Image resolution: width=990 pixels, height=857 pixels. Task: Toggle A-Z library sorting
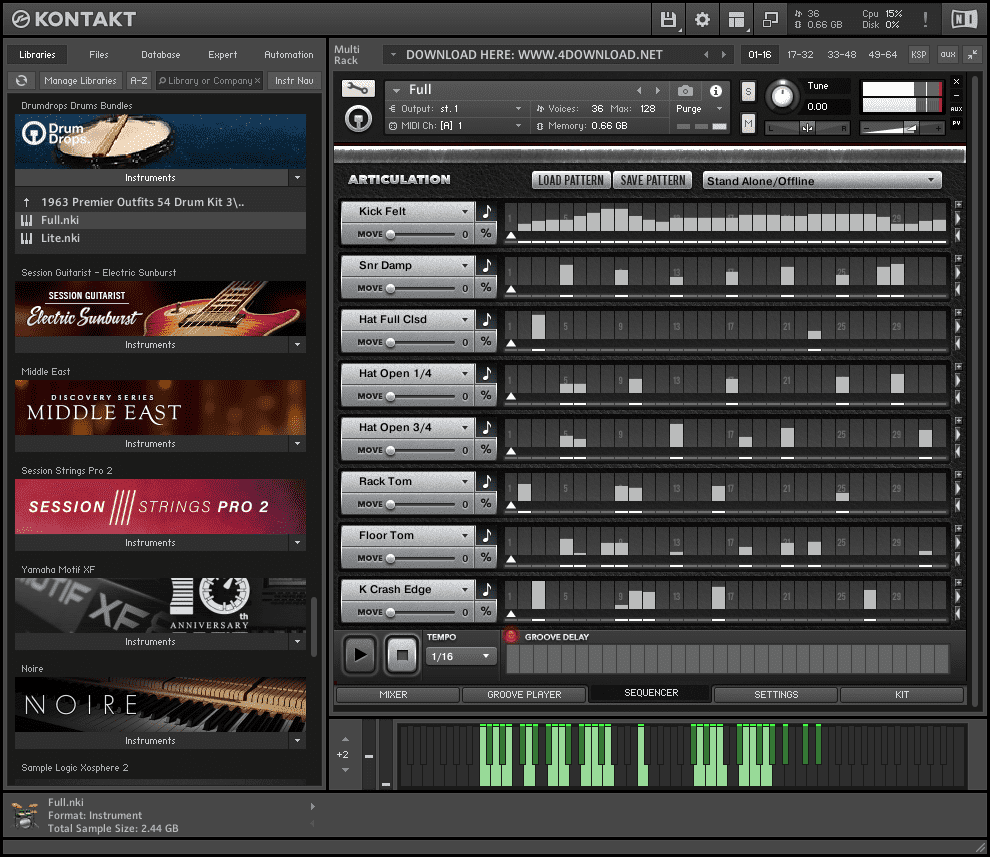139,81
